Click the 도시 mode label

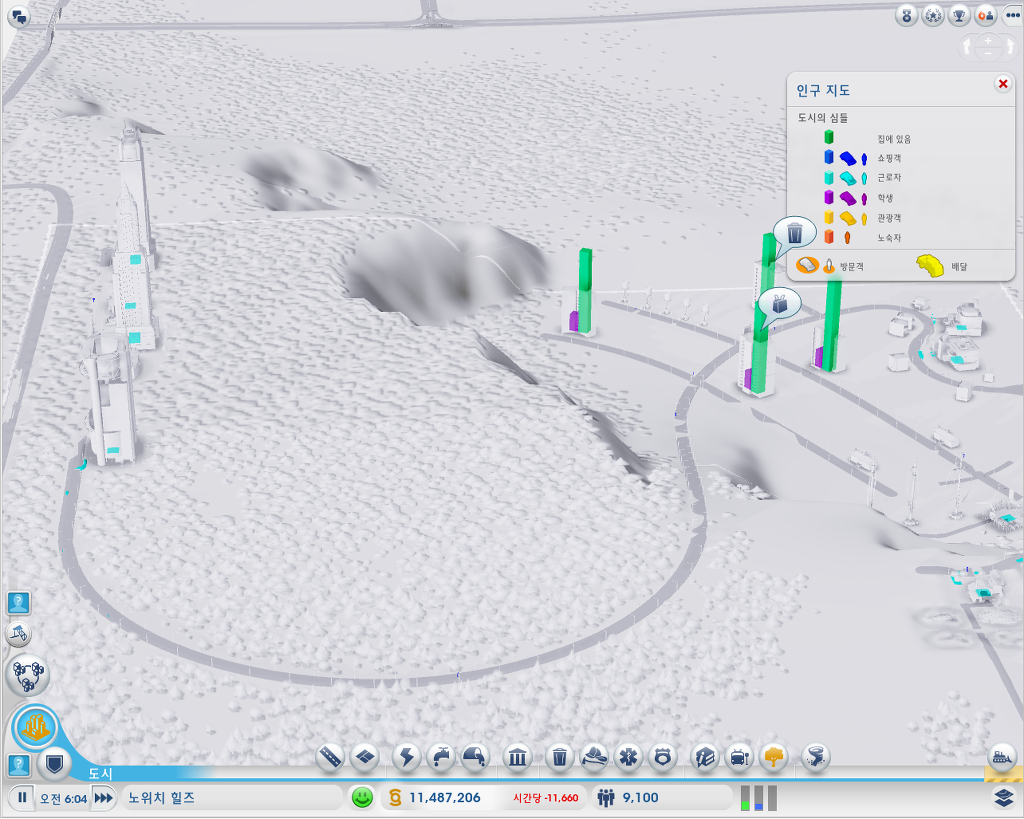click(x=101, y=773)
